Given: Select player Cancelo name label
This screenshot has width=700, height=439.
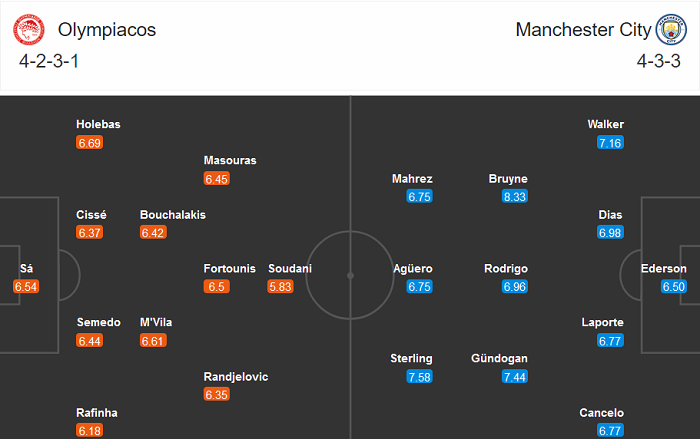Looking at the screenshot, I should point(601,412).
